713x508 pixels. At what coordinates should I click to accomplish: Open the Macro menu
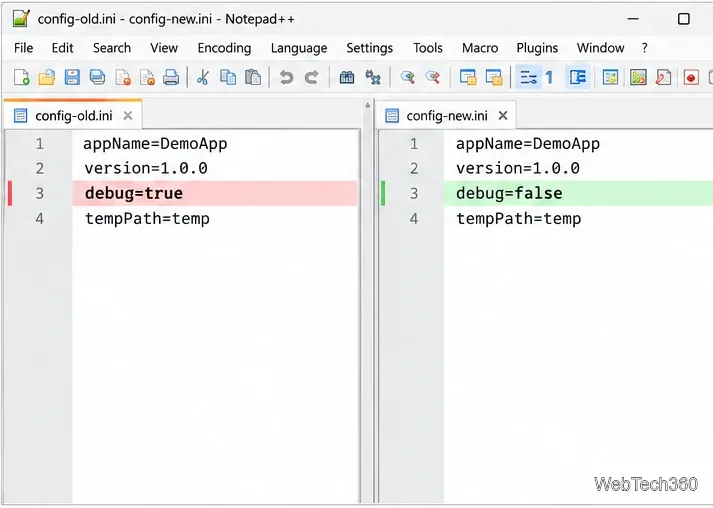point(480,48)
